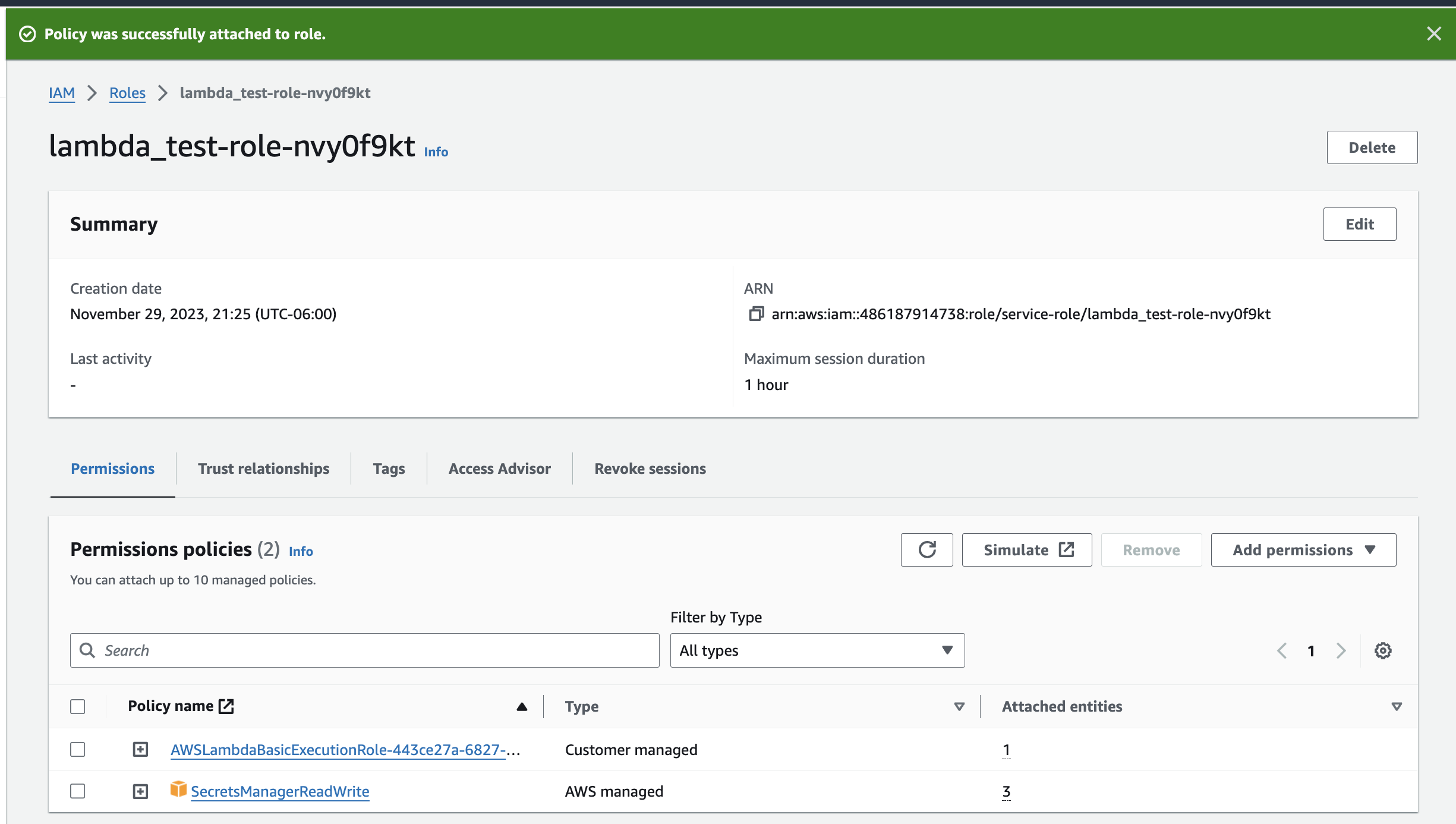The width and height of the screenshot is (1456, 824).
Task: Click the orange SecretsManagerReadWrite policy icon
Action: pos(178,789)
